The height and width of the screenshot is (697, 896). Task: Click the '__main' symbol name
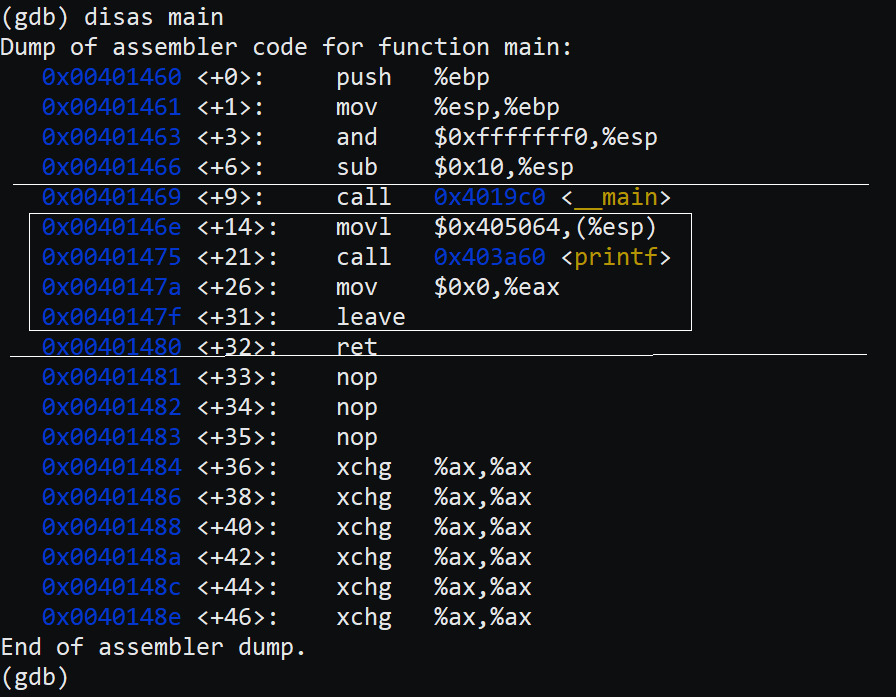616,197
